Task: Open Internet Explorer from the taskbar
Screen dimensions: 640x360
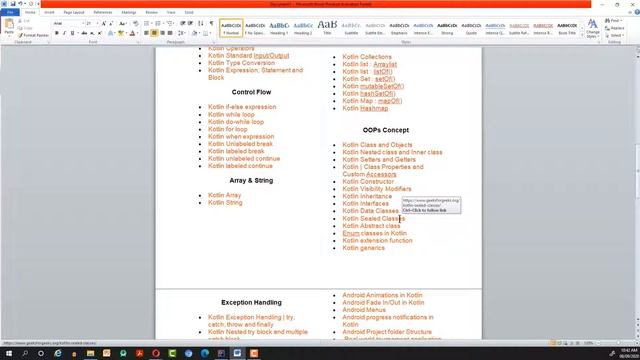Action: coord(58,353)
